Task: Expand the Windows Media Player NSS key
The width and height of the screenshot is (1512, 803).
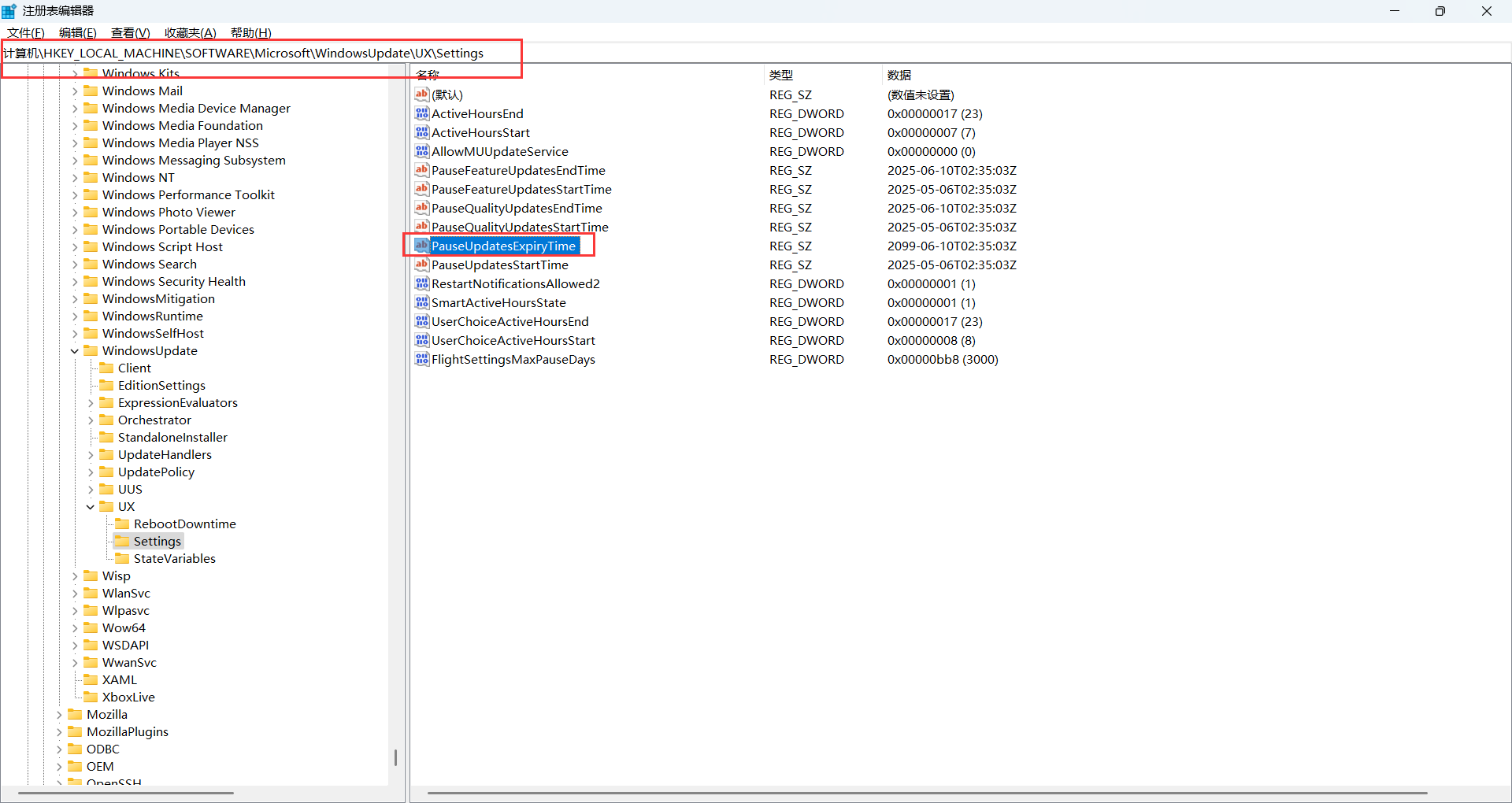Action: click(75, 143)
